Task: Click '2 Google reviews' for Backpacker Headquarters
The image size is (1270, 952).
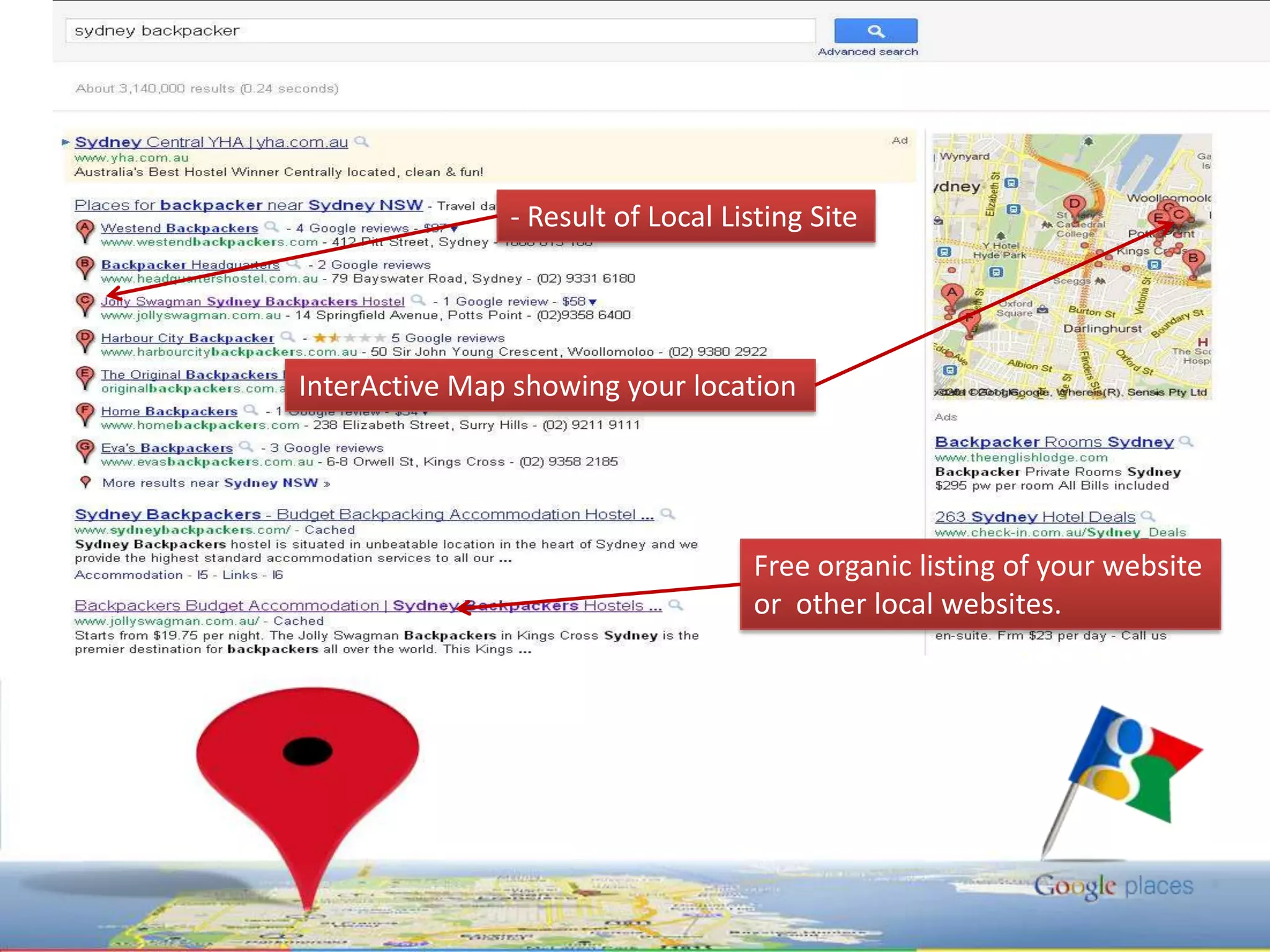Action: coord(374,265)
